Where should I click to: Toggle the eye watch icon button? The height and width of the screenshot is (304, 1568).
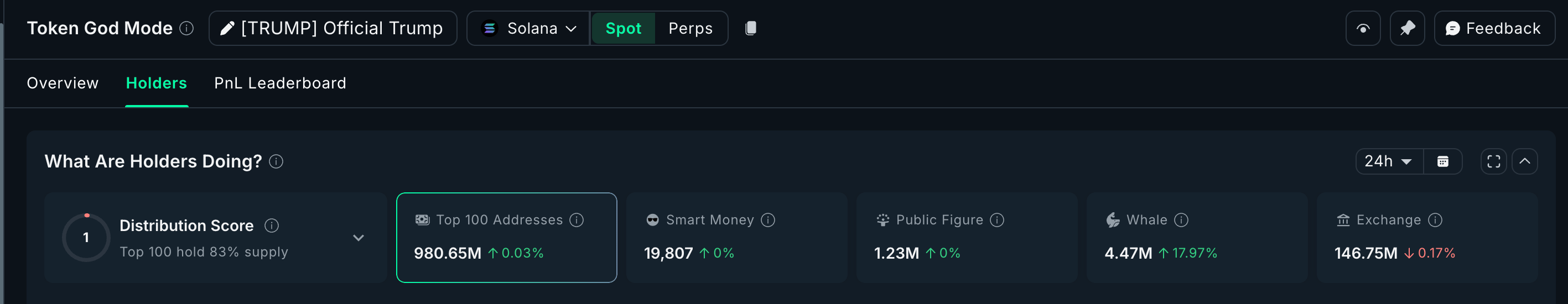tap(1363, 28)
